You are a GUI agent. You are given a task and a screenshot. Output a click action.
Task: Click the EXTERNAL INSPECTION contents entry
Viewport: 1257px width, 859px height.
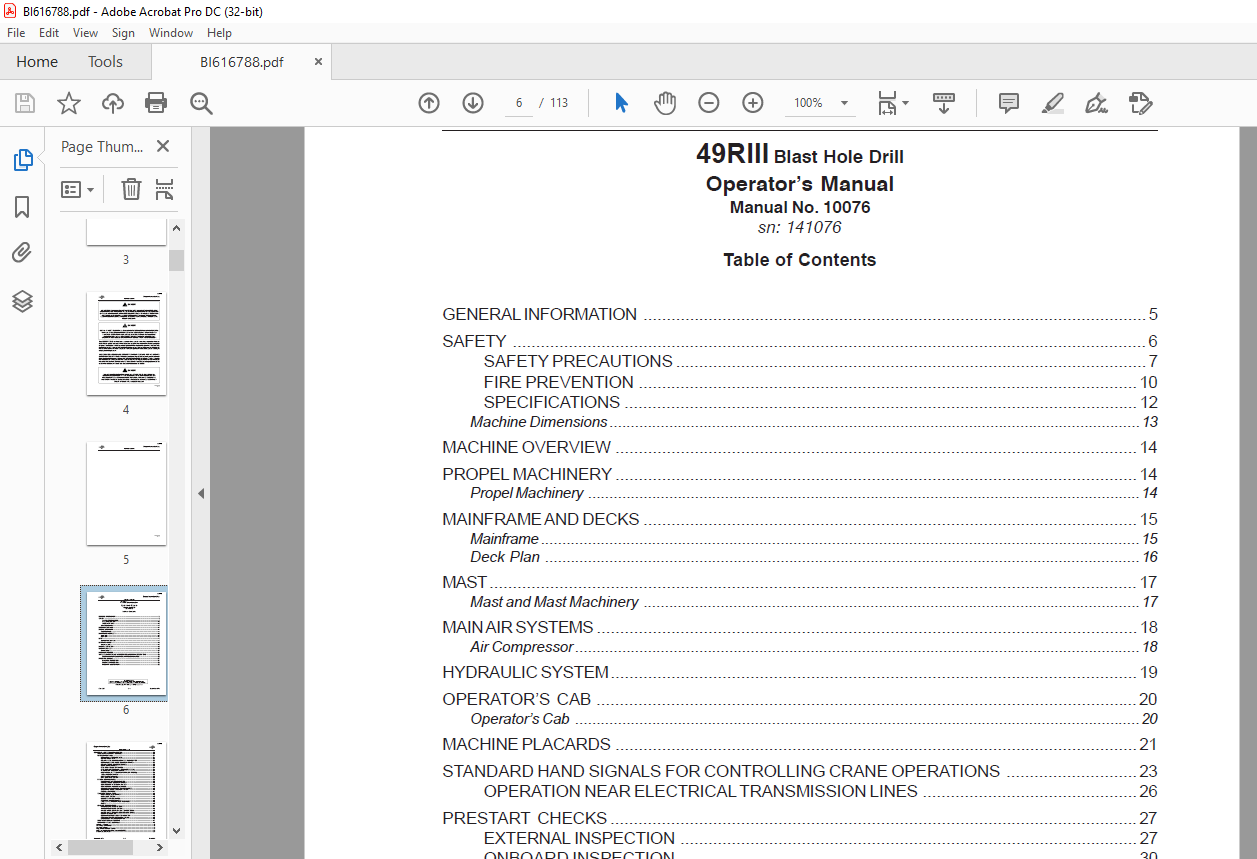820,838
